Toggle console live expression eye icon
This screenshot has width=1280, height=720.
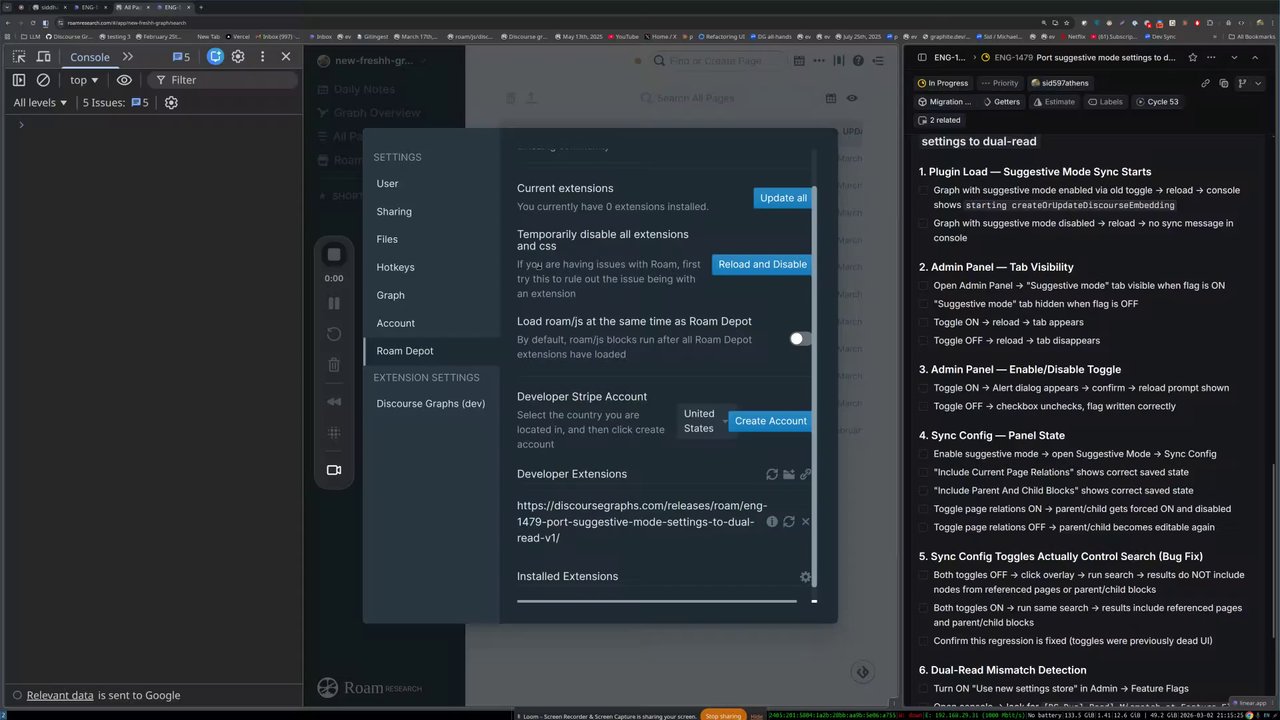[x=124, y=80]
